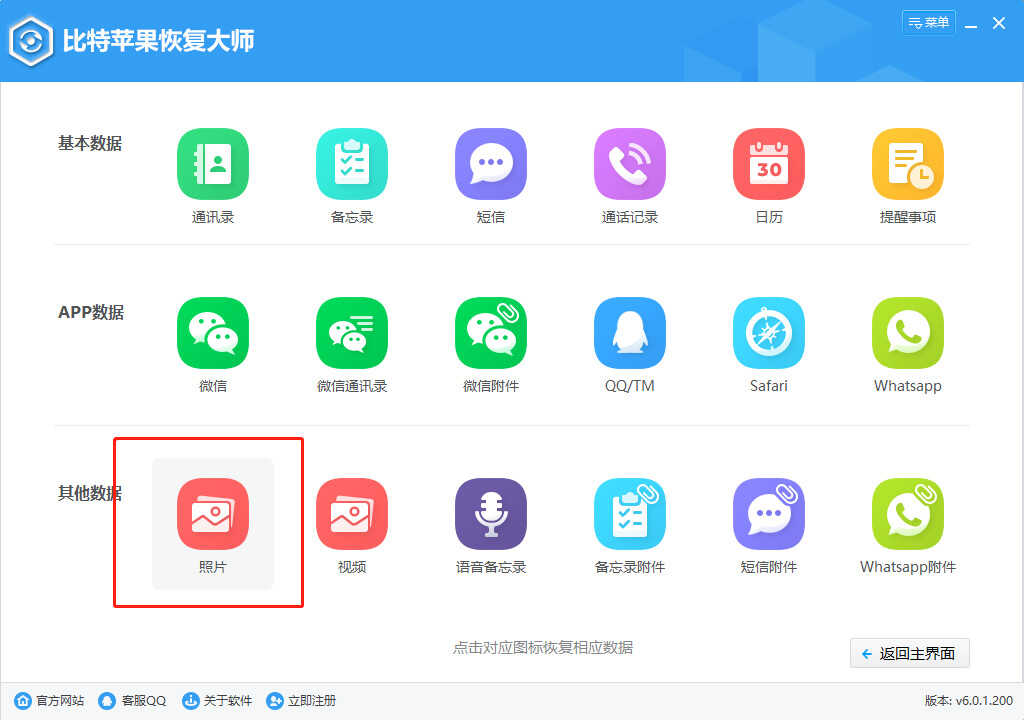
Task: Open the 日历 calendar icon
Action: [x=769, y=164]
